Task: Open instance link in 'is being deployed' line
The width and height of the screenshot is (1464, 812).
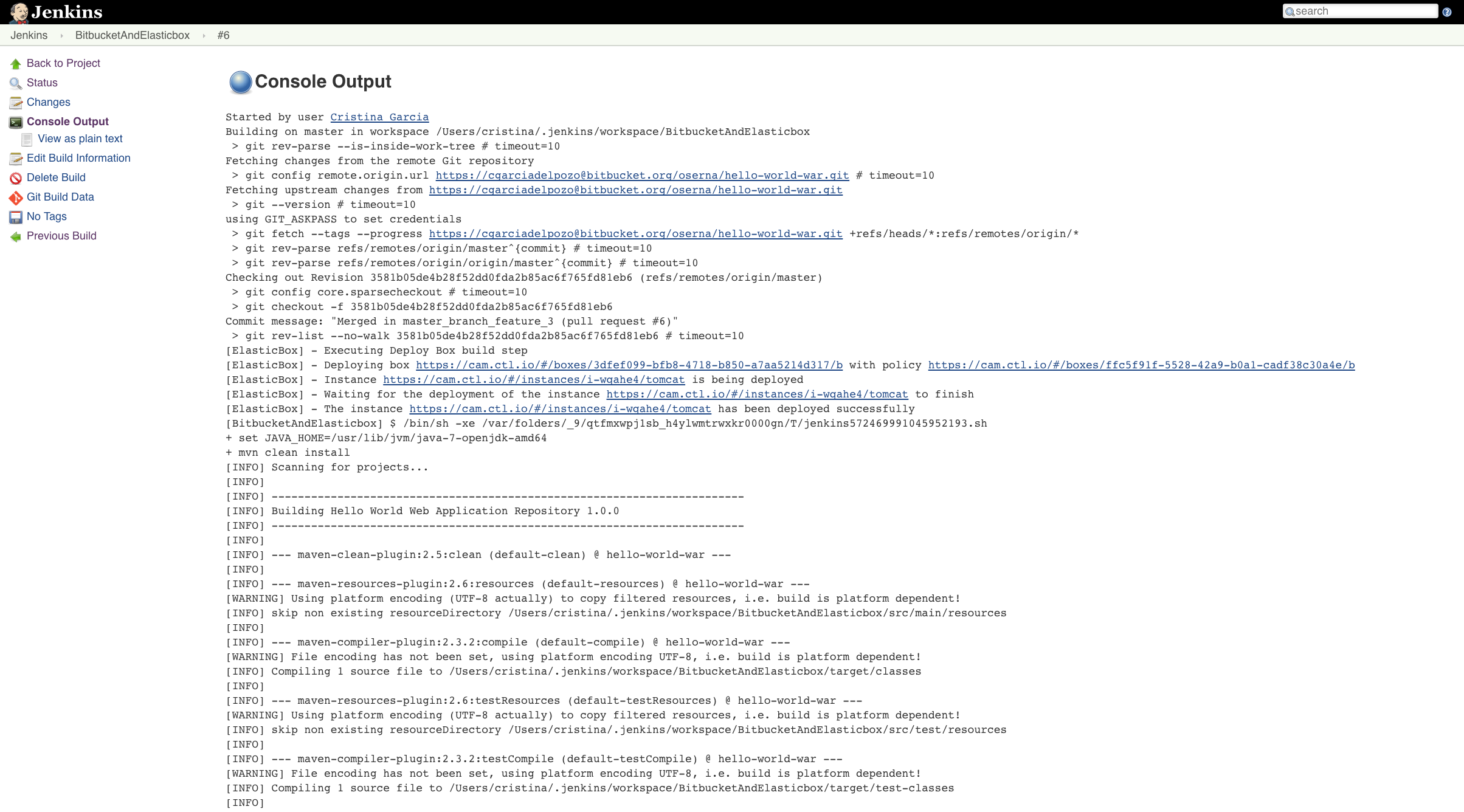Action: 534,379
